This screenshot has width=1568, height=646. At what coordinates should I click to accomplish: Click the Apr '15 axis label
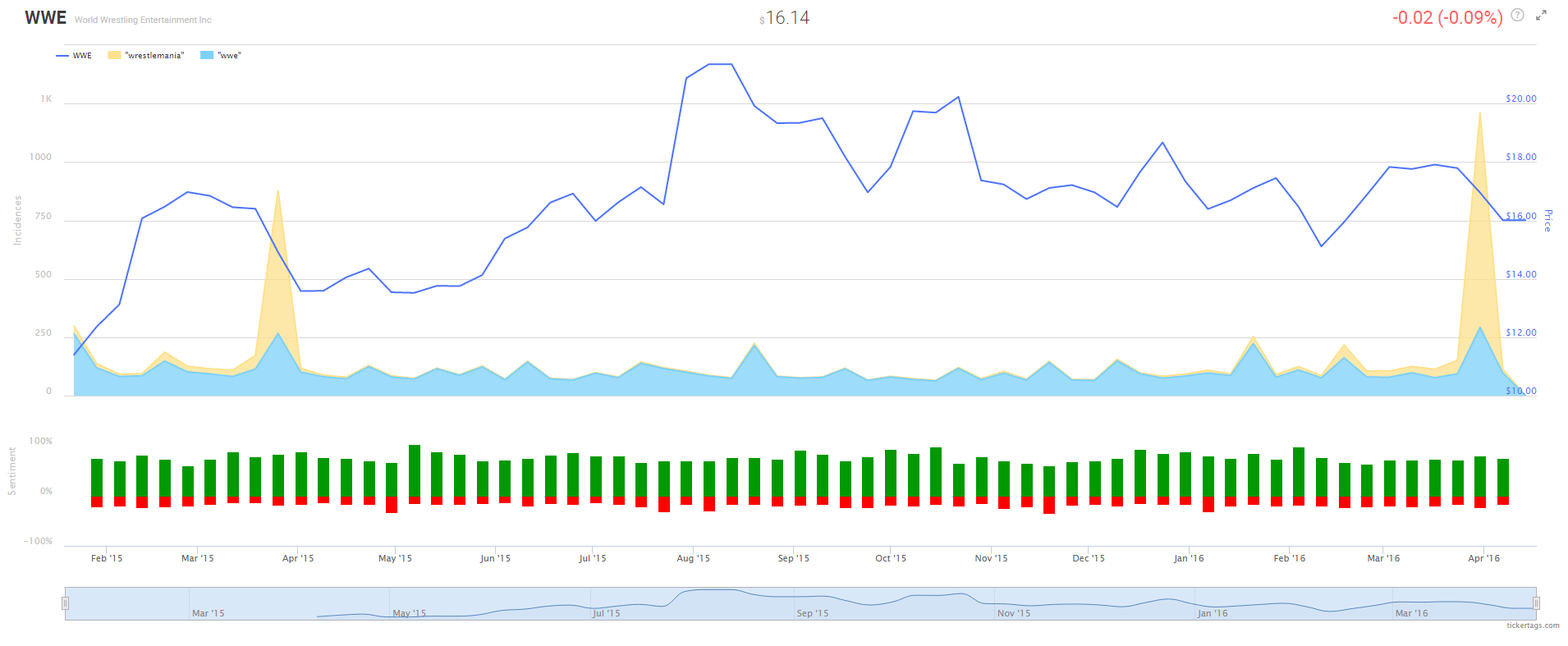[298, 558]
